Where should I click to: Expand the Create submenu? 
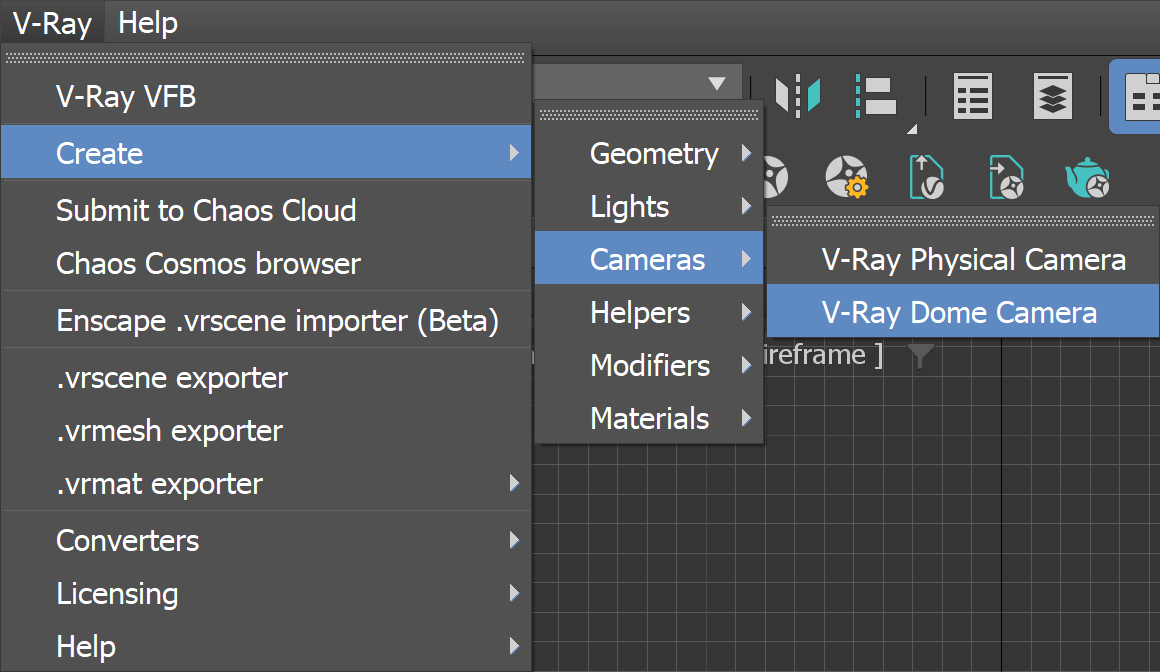point(266,152)
